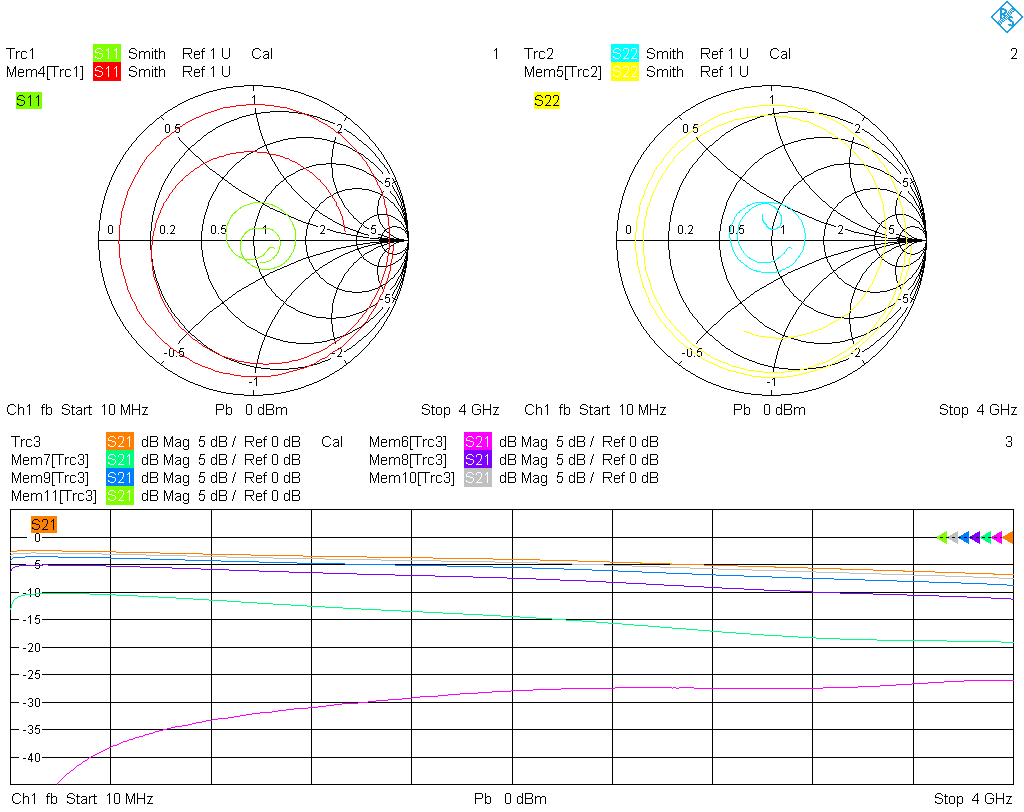Click diagram area number 1
The image size is (1024, 812).
point(496,54)
